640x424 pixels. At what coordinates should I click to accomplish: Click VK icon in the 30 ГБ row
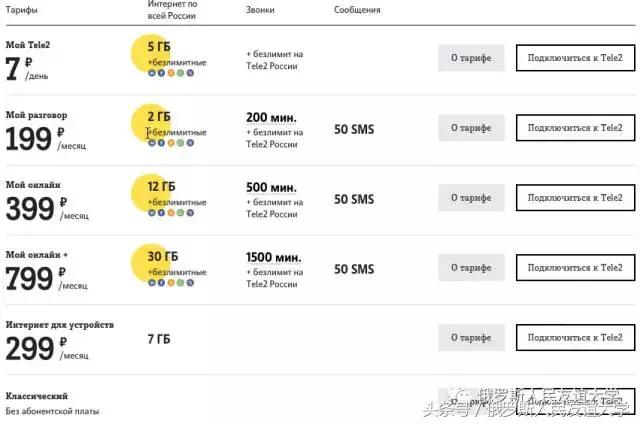[x=151, y=283]
